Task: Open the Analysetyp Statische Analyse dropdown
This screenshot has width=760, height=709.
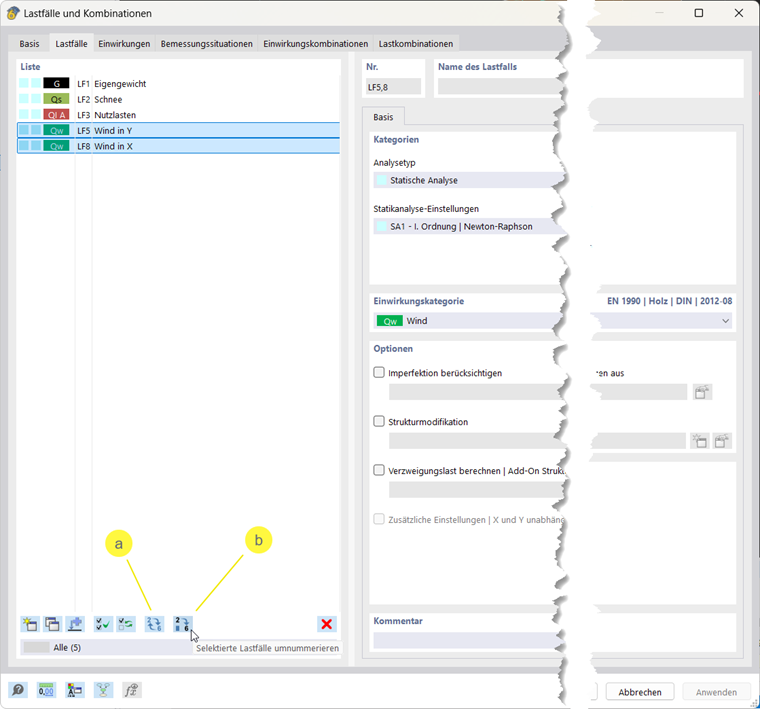Action: 468,180
